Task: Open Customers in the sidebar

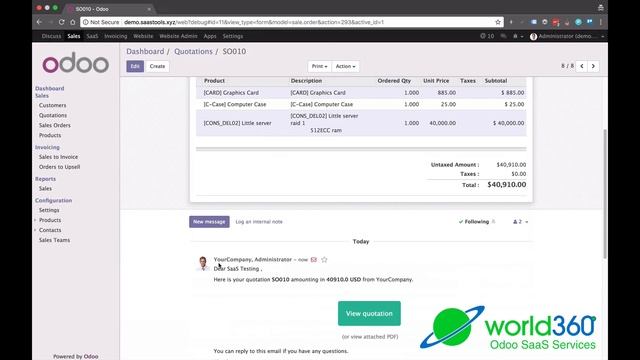Action: [x=52, y=105]
